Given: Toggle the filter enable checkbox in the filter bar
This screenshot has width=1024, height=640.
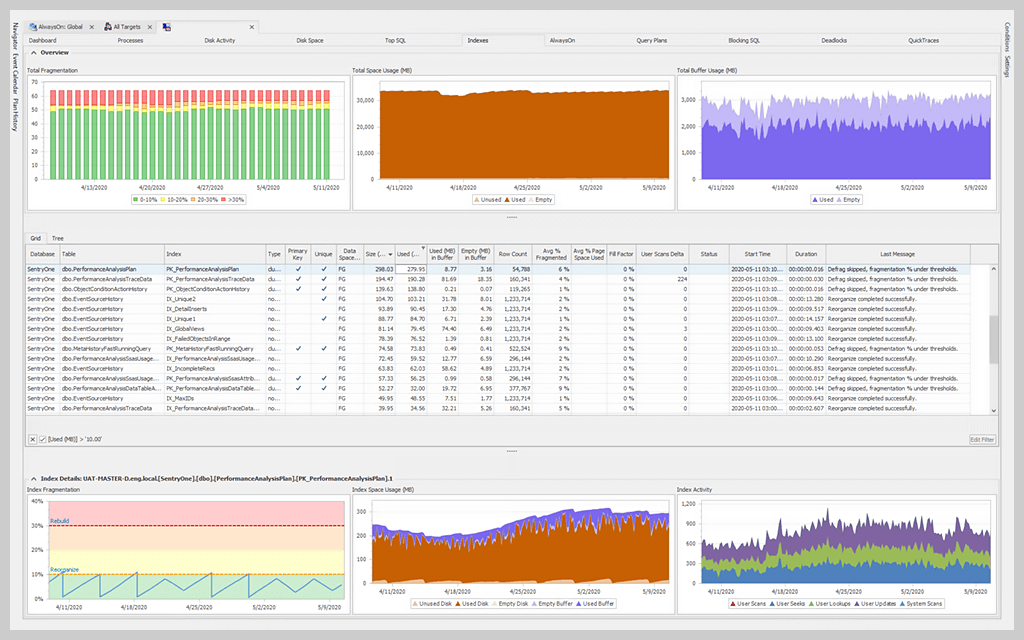Looking at the screenshot, I should [44, 439].
